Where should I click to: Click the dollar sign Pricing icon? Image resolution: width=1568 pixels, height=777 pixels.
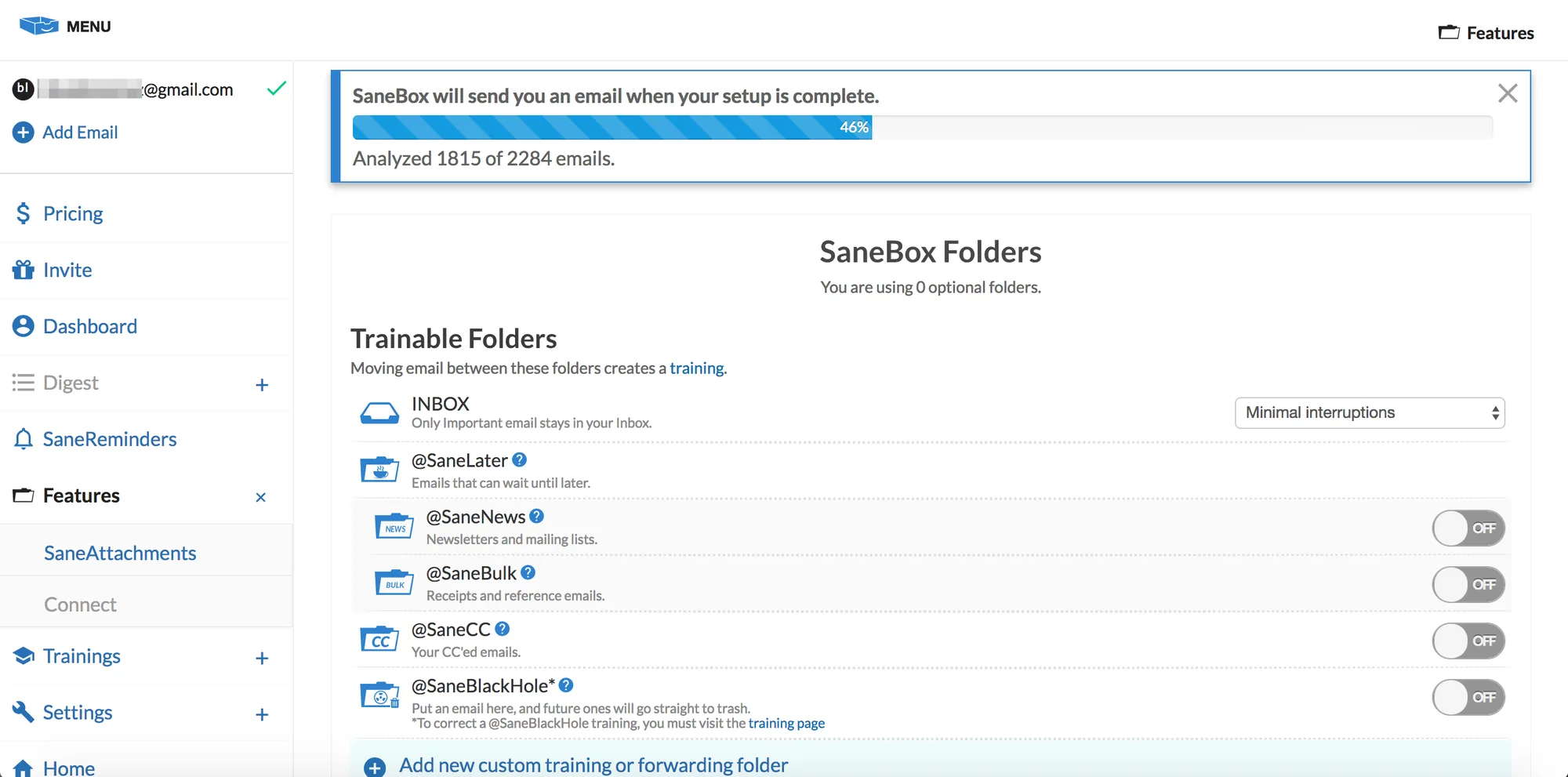[23, 213]
